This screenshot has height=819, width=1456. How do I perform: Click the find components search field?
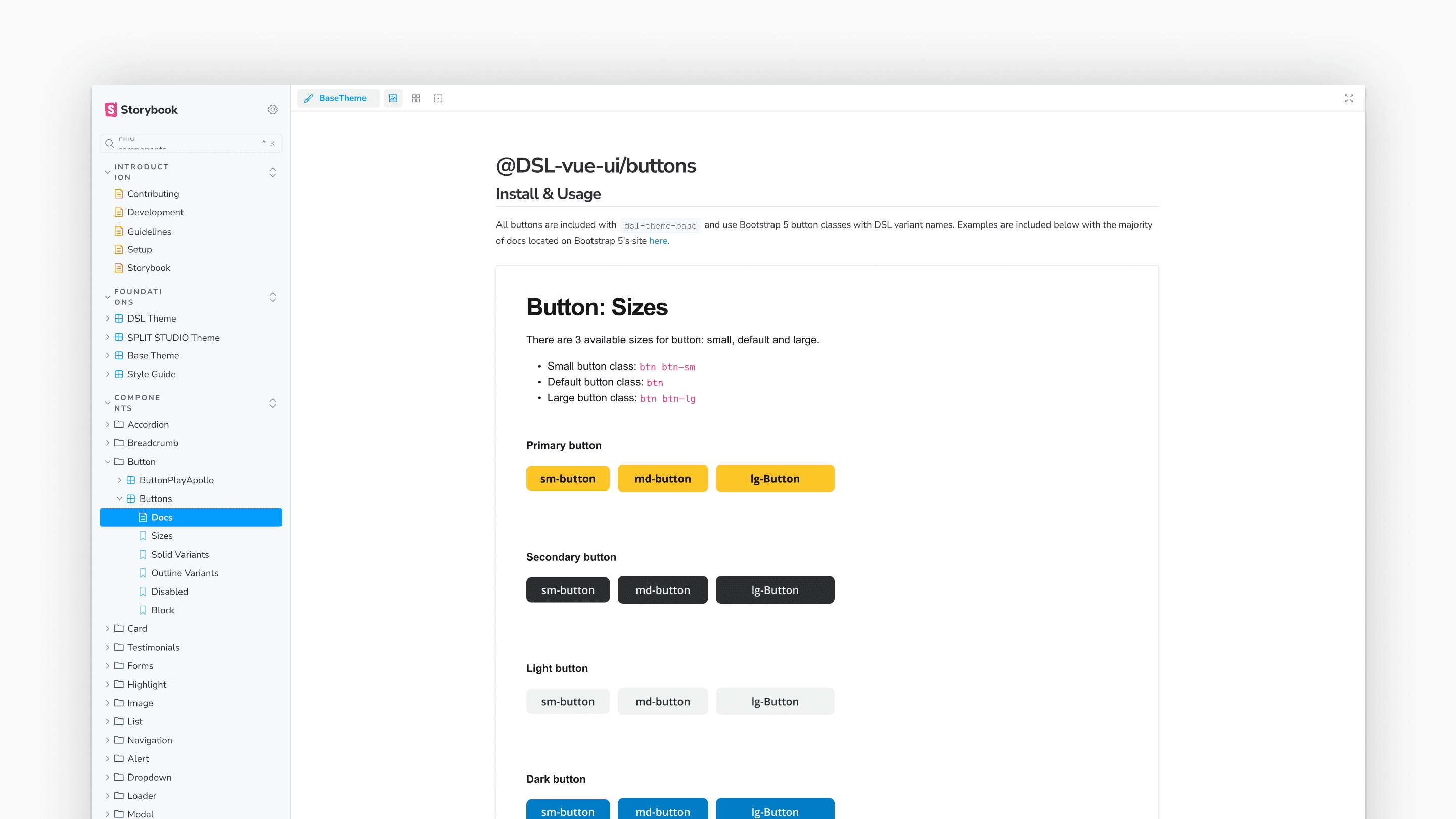point(187,144)
